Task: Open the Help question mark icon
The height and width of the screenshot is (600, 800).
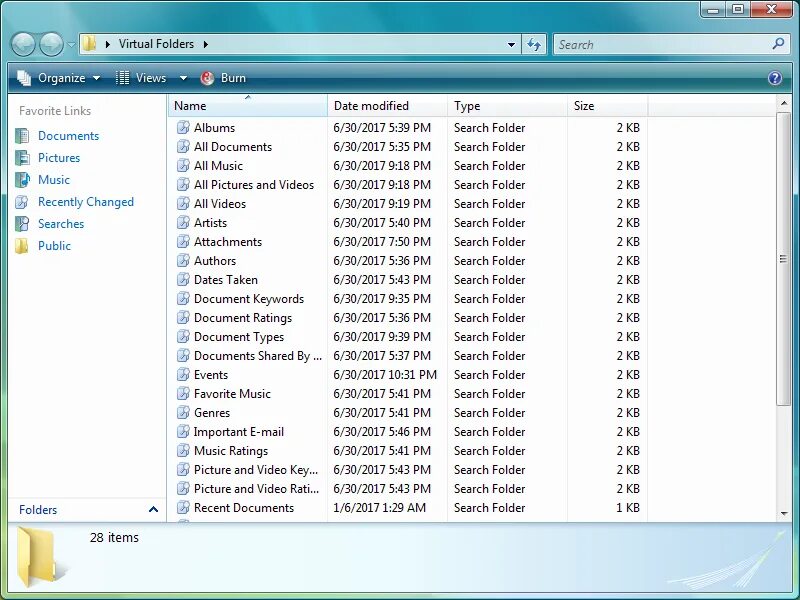Action: coord(774,78)
